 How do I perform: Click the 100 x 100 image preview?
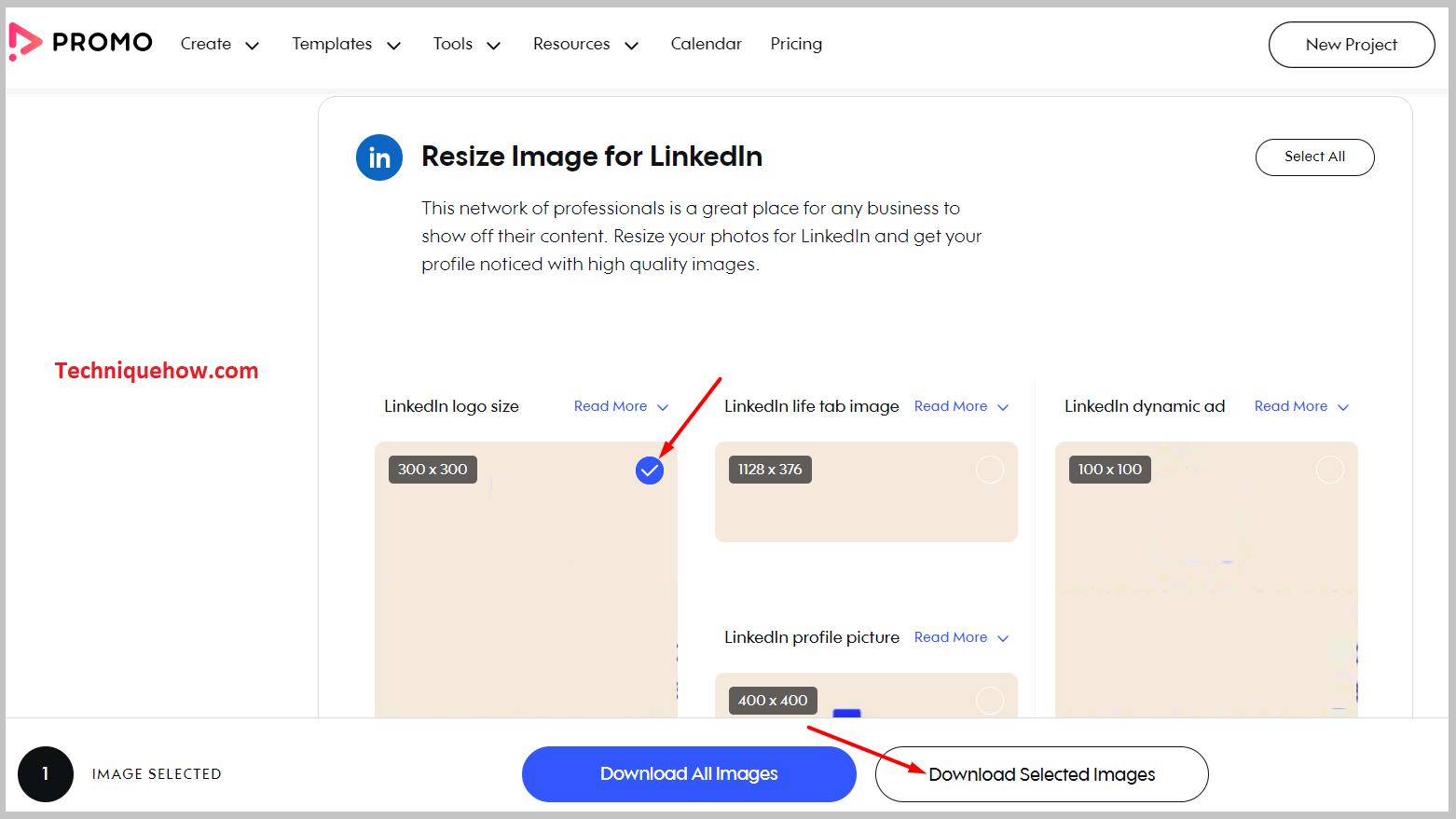(x=1206, y=580)
